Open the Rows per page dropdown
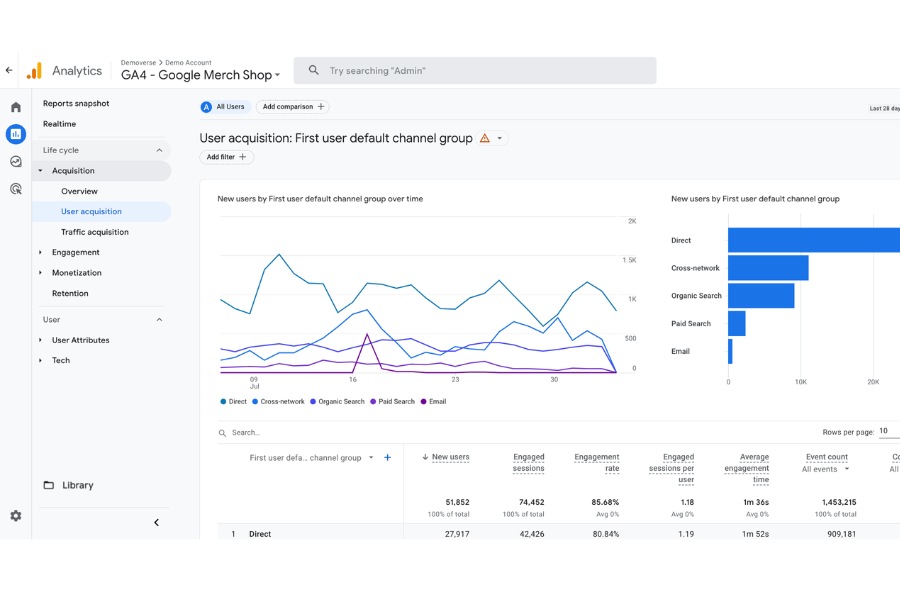 (889, 431)
